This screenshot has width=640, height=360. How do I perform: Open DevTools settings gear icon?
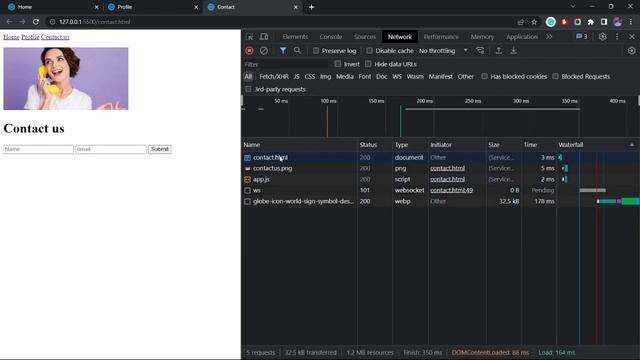pos(602,37)
